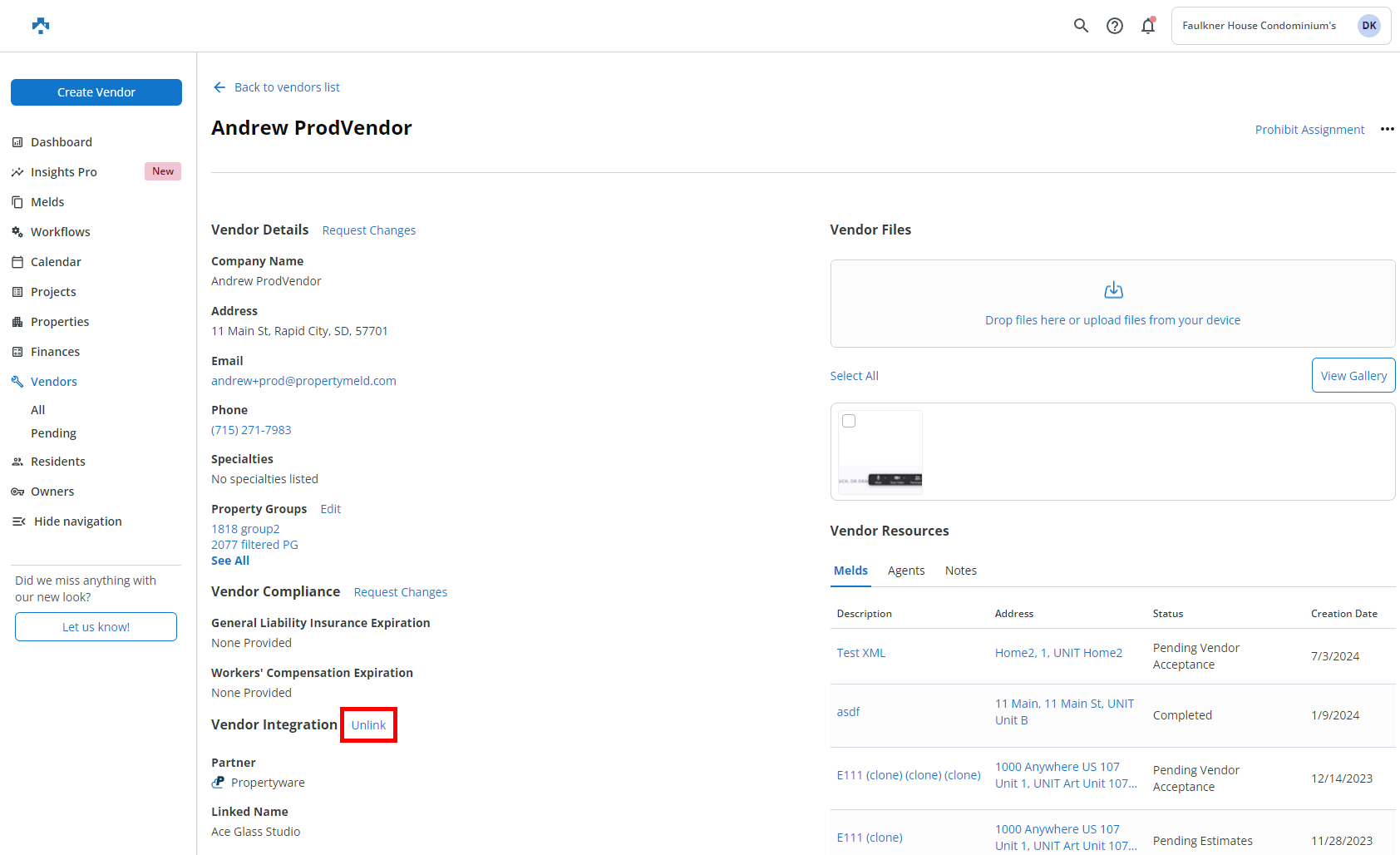Switch to the Agents tab

click(x=905, y=571)
